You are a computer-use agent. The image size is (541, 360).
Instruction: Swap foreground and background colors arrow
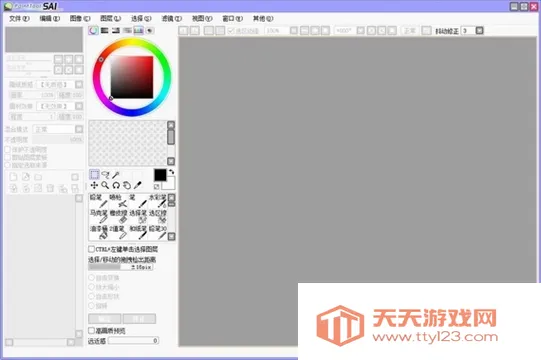(171, 172)
